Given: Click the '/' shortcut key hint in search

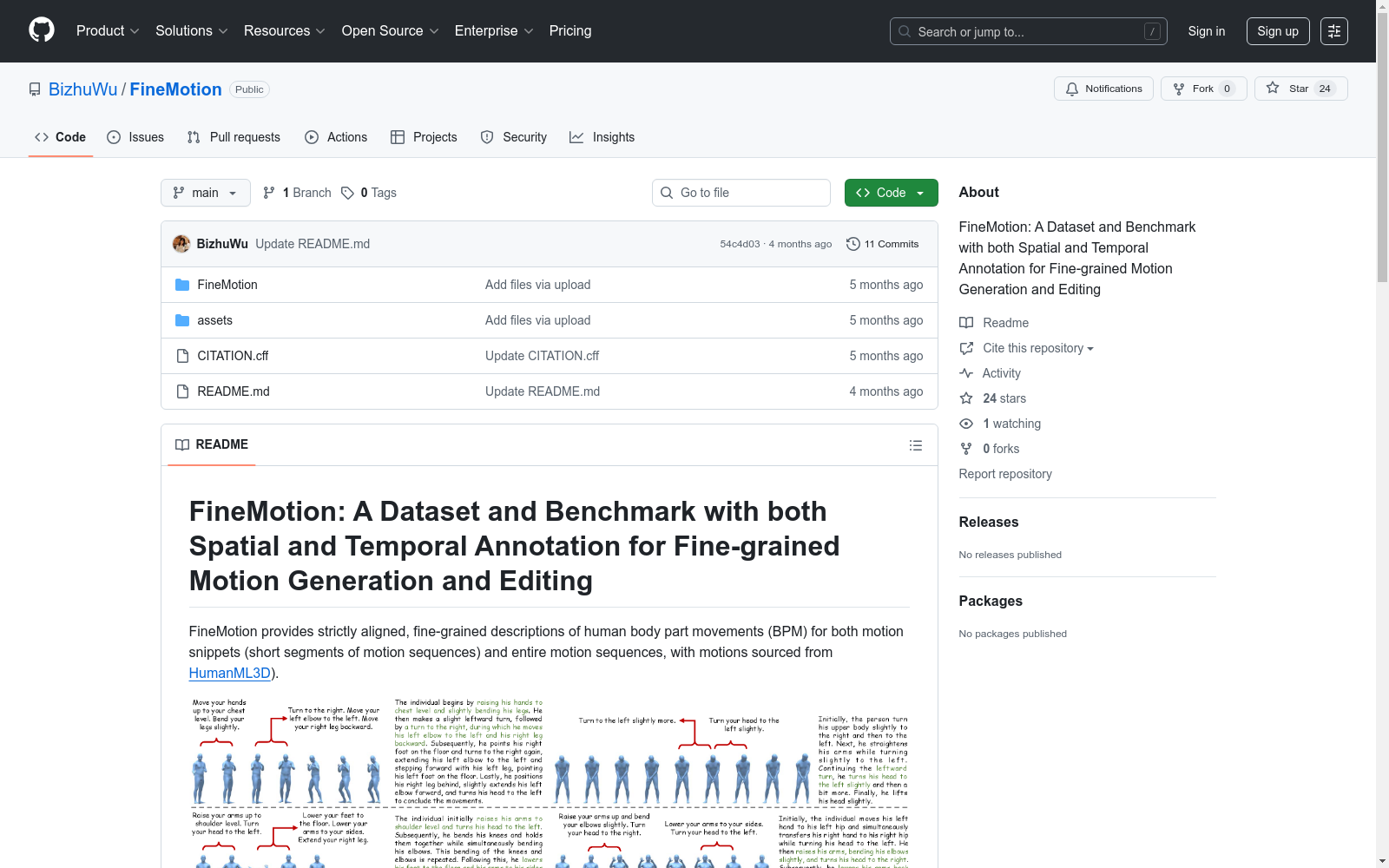Looking at the screenshot, I should coord(1152,31).
